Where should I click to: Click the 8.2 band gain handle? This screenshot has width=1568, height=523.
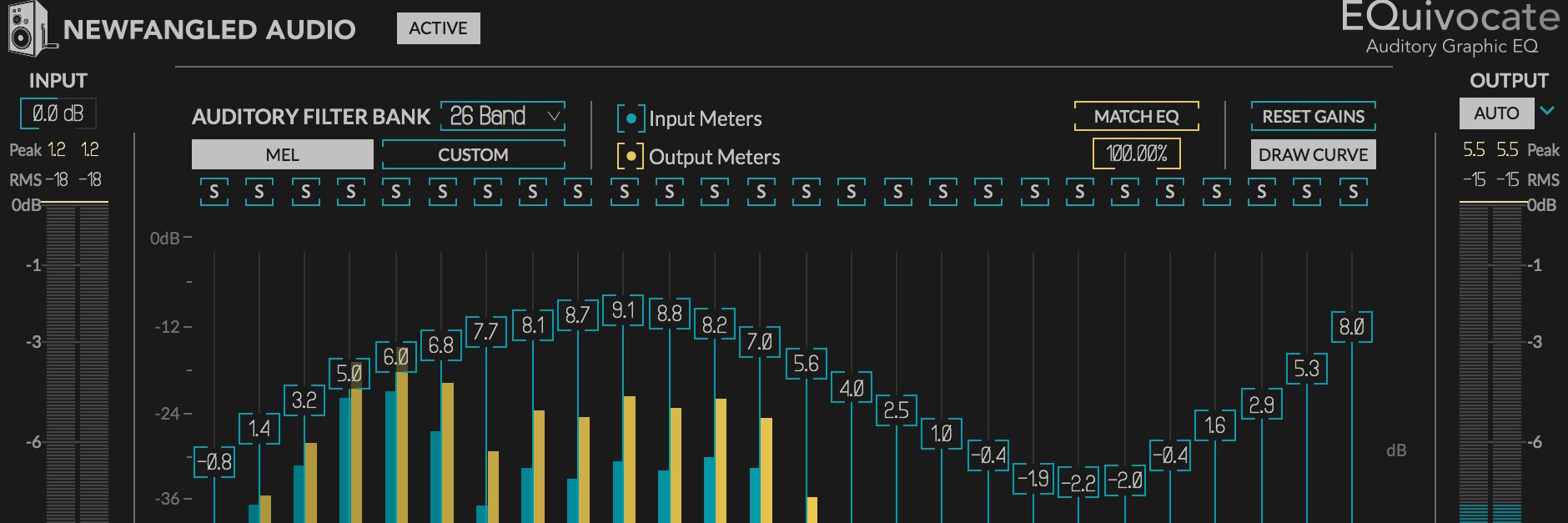click(x=715, y=324)
